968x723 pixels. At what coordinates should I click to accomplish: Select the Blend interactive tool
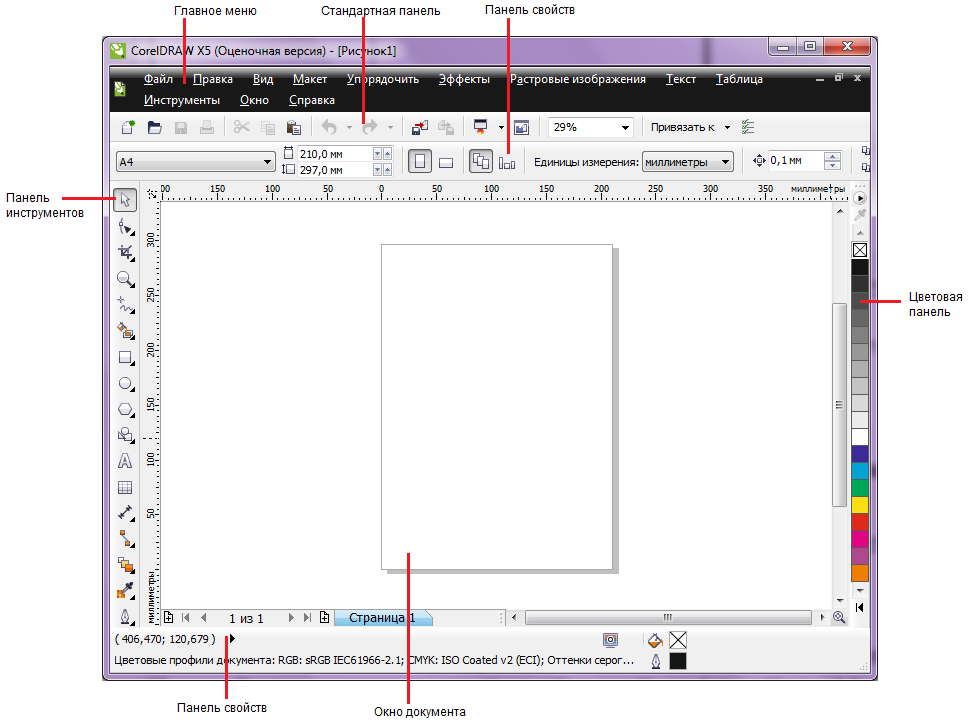(x=126, y=564)
